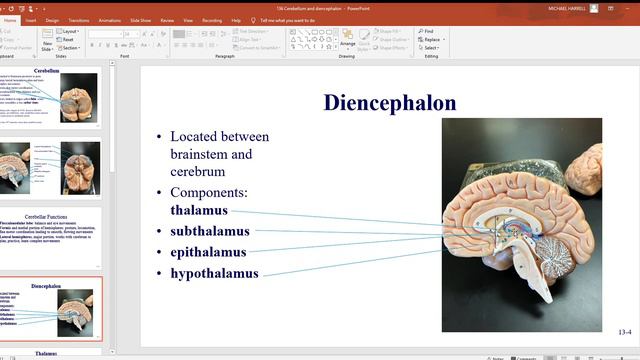Image resolution: width=640 pixels, height=360 pixels.
Task: Open the Help tab
Action: (236, 20)
